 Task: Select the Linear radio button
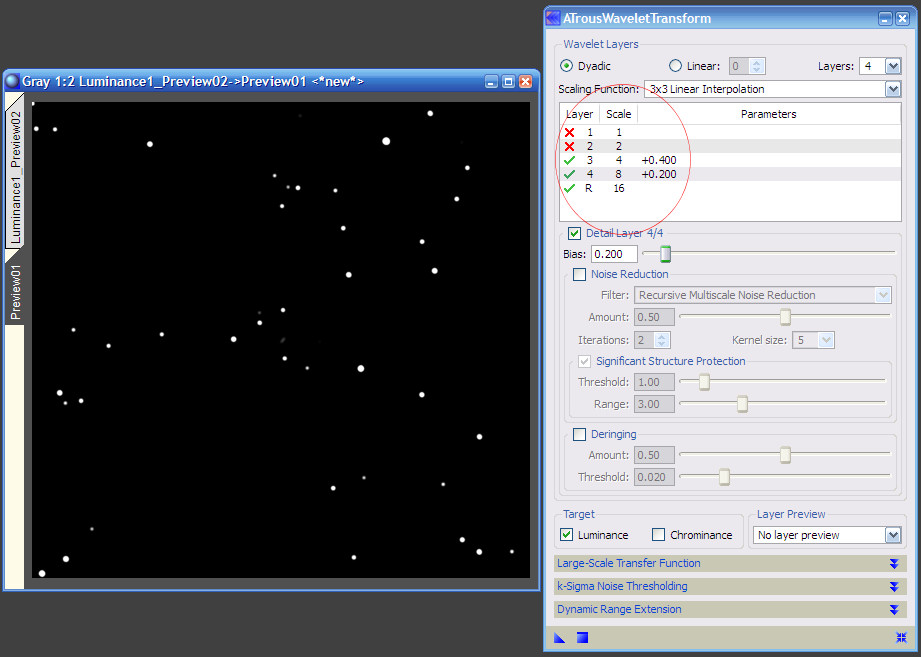(x=676, y=65)
